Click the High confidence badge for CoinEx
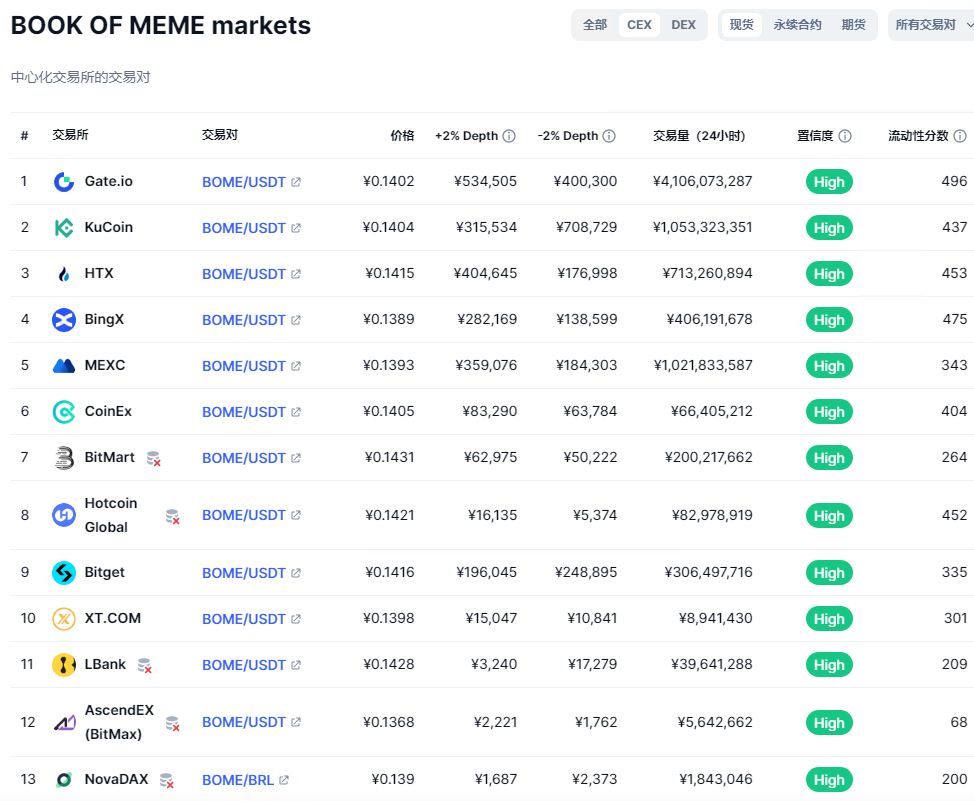 (x=829, y=412)
